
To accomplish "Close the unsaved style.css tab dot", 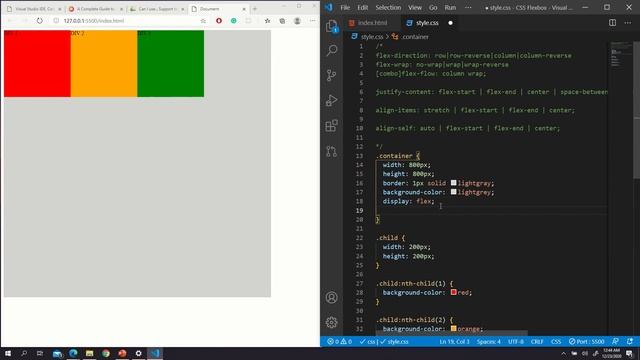I will tap(450, 23).
